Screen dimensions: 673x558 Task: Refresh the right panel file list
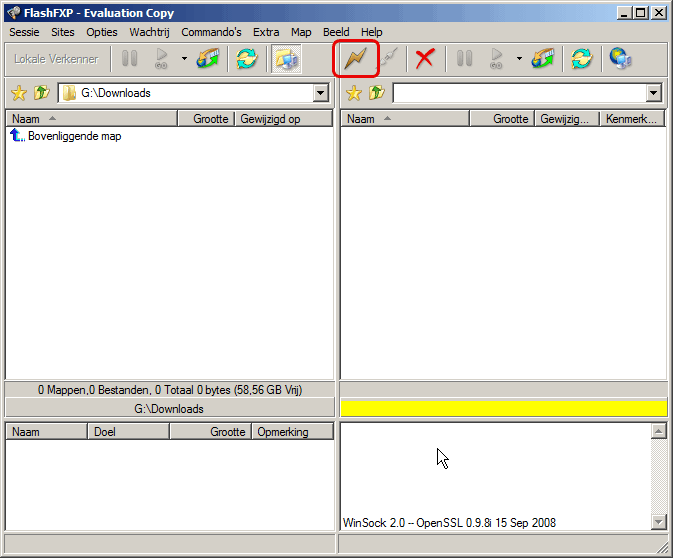click(x=582, y=58)
